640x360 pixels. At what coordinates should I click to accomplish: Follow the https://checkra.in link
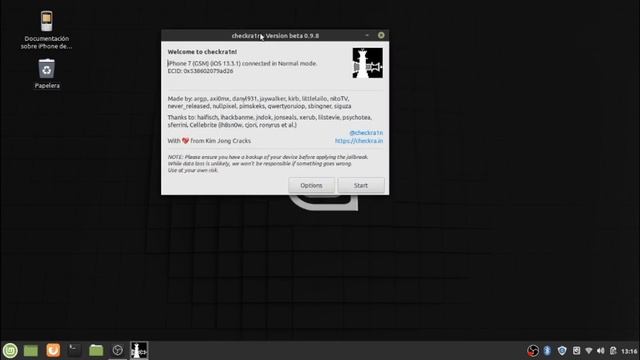pyautogui.click(x=359, y=141)
